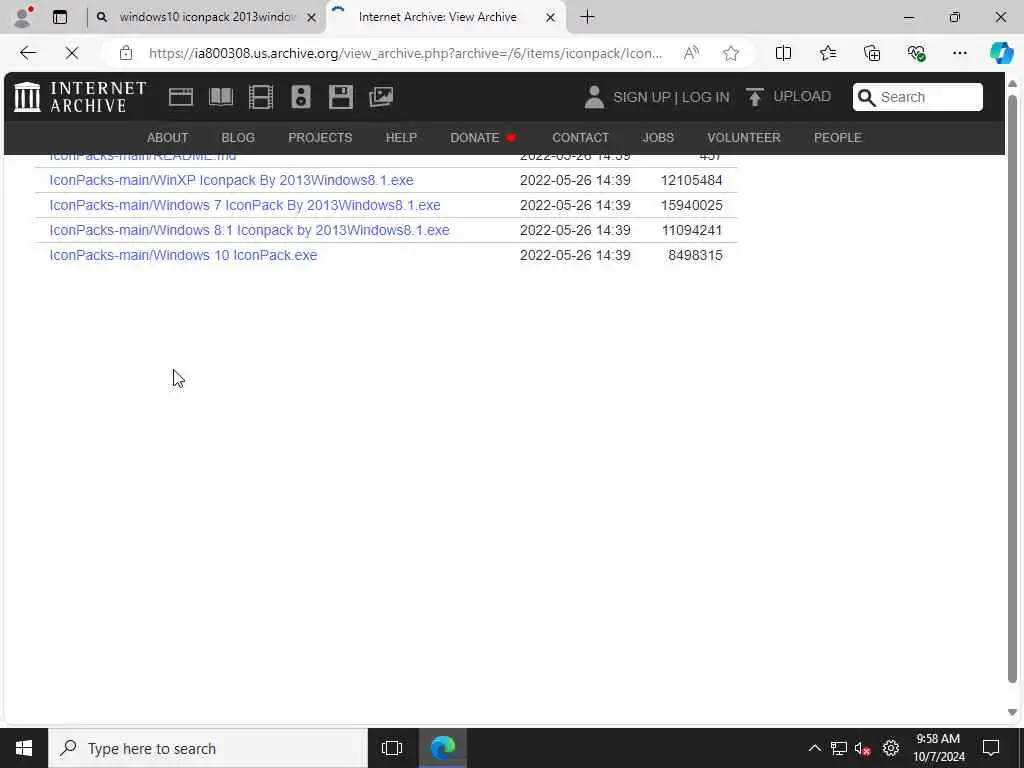Screen dimensions: 1024x768
Task: Close the Internet Archive View Archive tab
Action: tap(550, 18)
